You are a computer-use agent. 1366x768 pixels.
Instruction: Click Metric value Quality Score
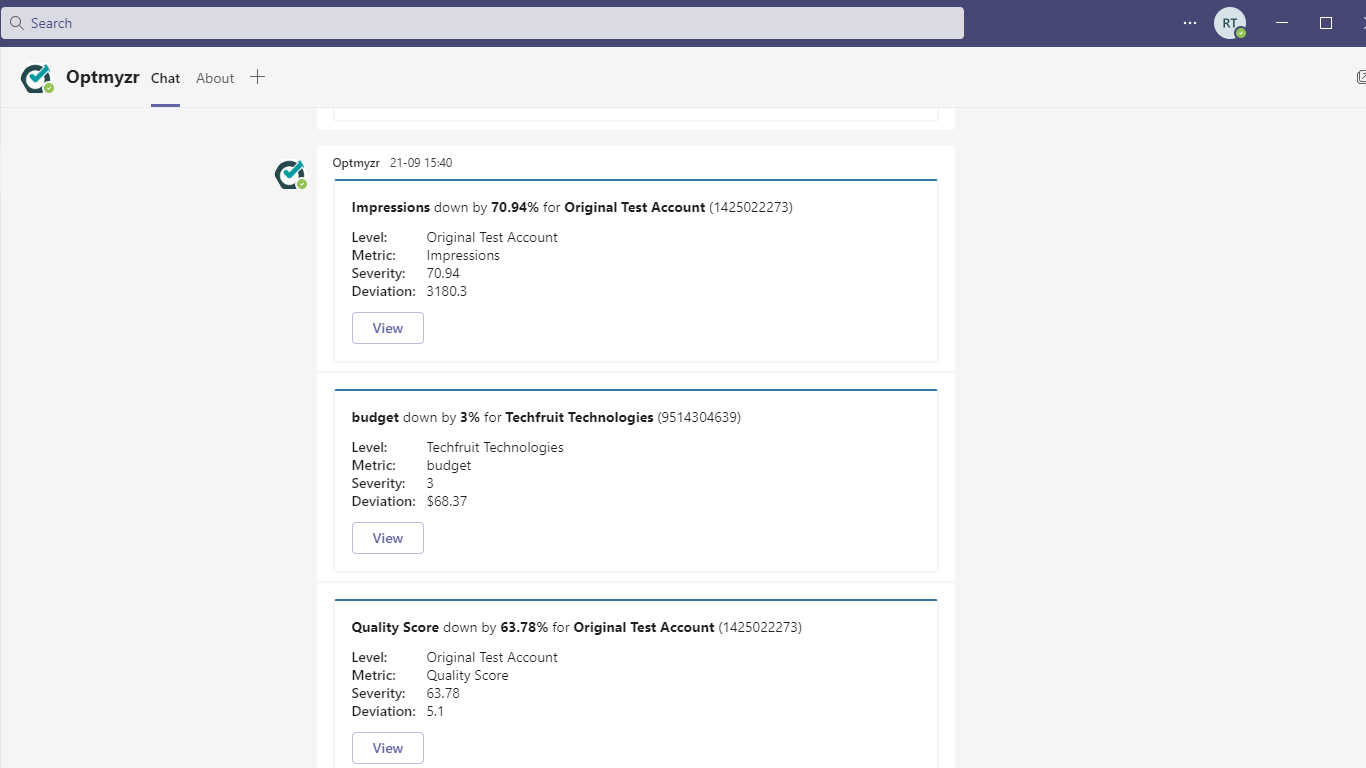tap(467, 675)
